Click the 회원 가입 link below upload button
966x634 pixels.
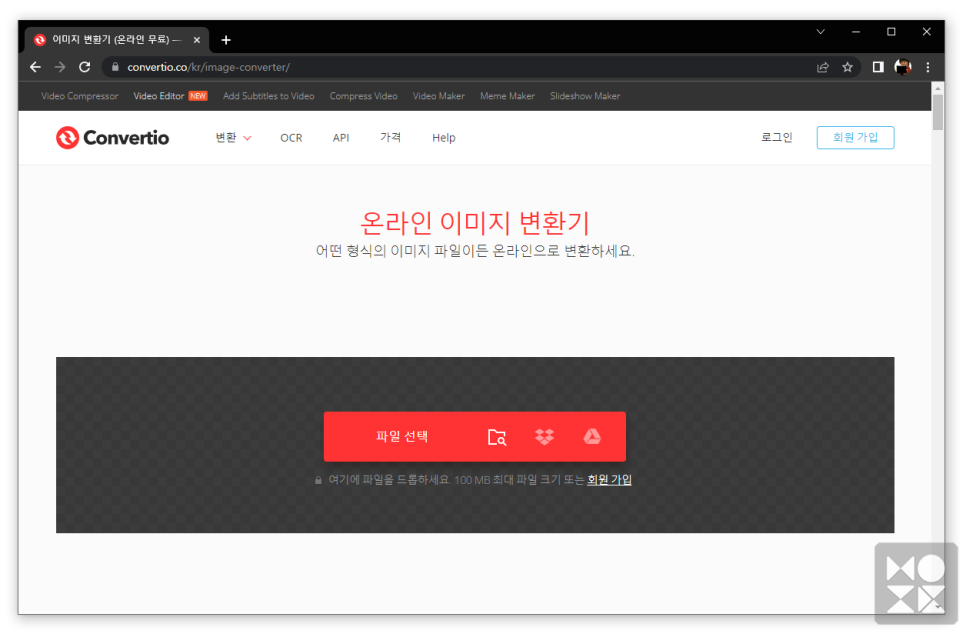609,479
